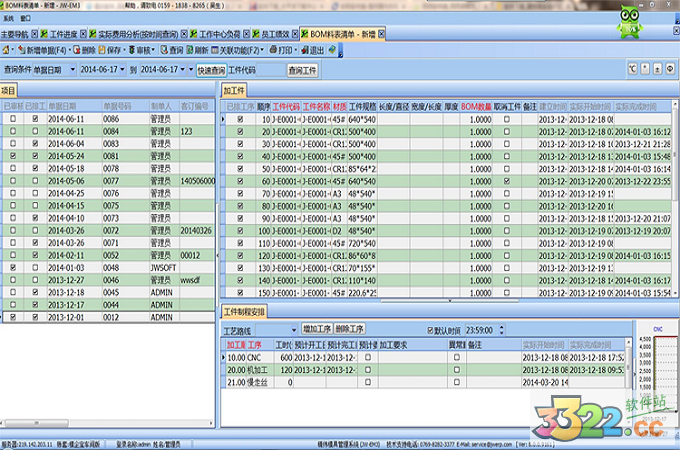Screen dimensions: 680x450
Task: Switch to the 员工绩效 tab
Action: (x=275, y=34)
